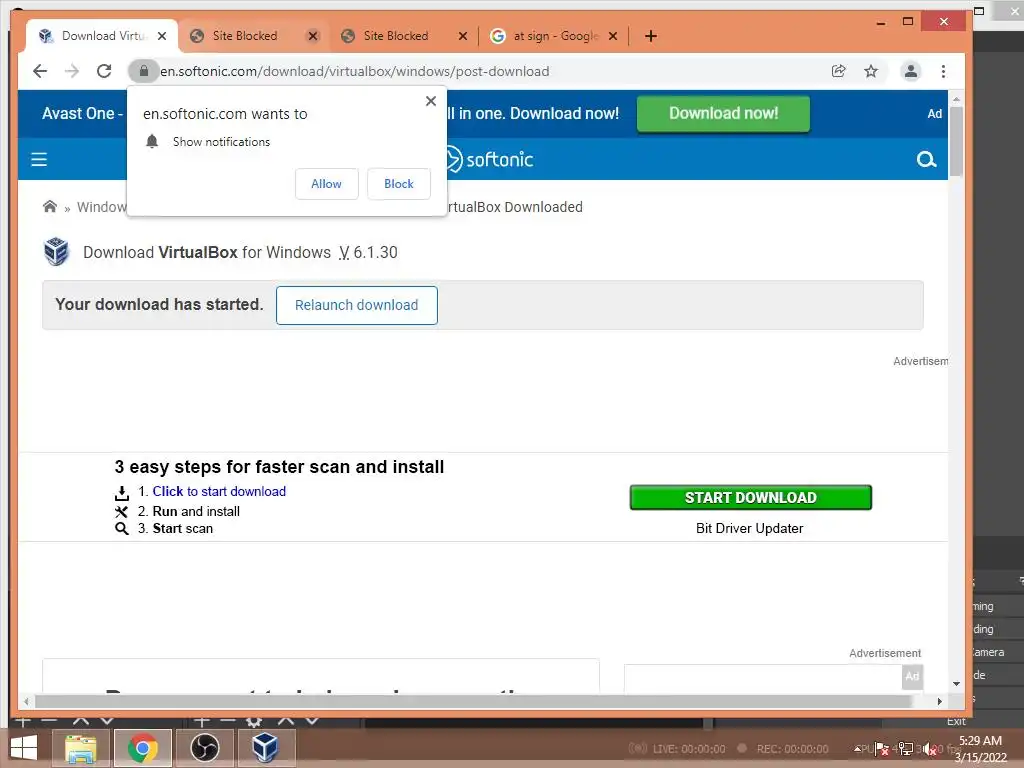This screenshot has height=768, width=1024.
Task: Relaunch the VirtualBox download
Action: point(357,305)
